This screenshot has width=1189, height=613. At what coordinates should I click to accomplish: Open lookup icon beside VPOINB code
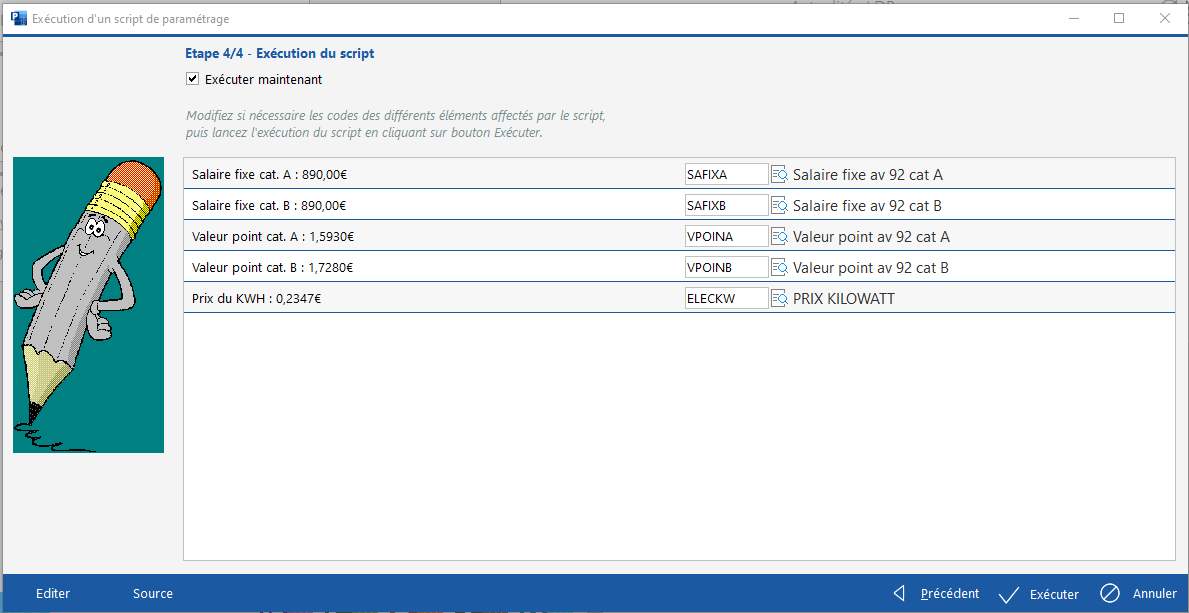779,268
